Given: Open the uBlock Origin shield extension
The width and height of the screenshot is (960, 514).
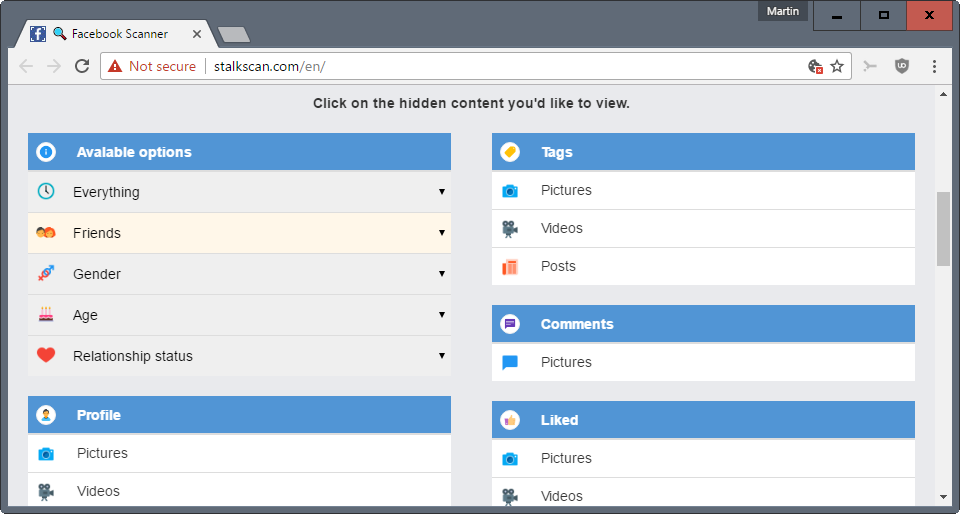Looking at the screenshot, I should coord(902,66).
